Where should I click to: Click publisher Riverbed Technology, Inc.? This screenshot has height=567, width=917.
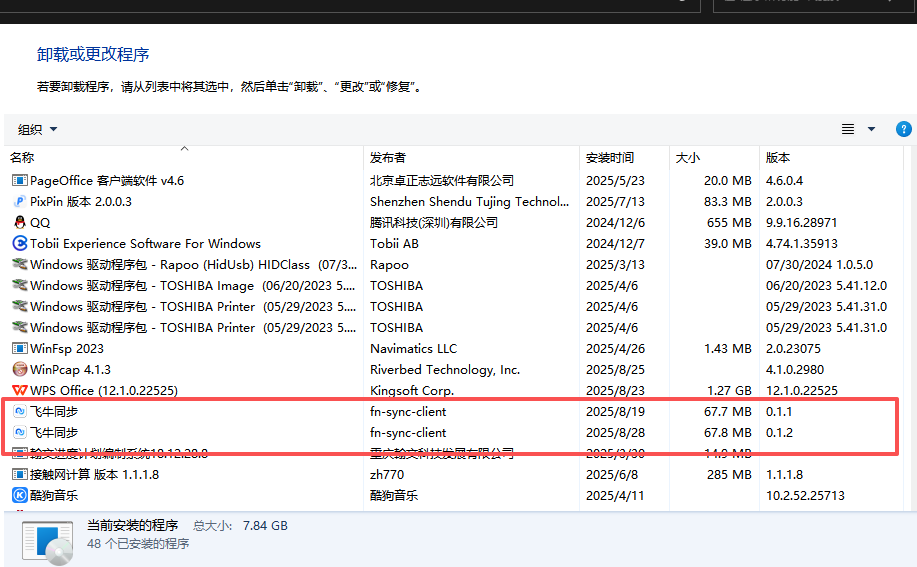(445, 370)
